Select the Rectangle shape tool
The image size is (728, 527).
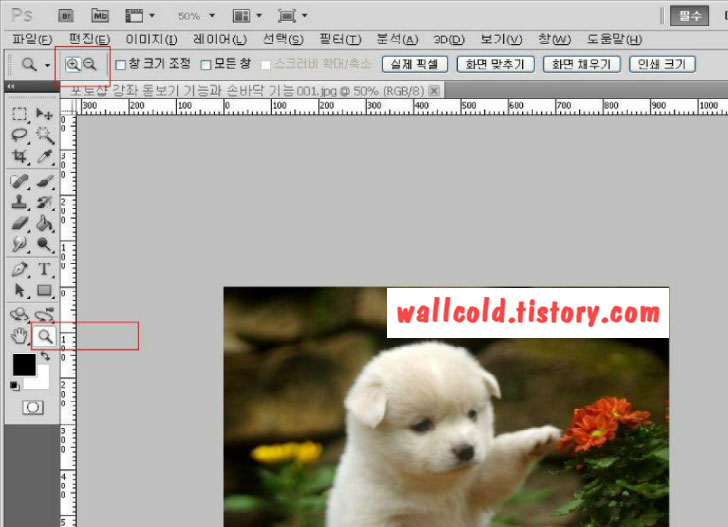[x=45, y=291]
